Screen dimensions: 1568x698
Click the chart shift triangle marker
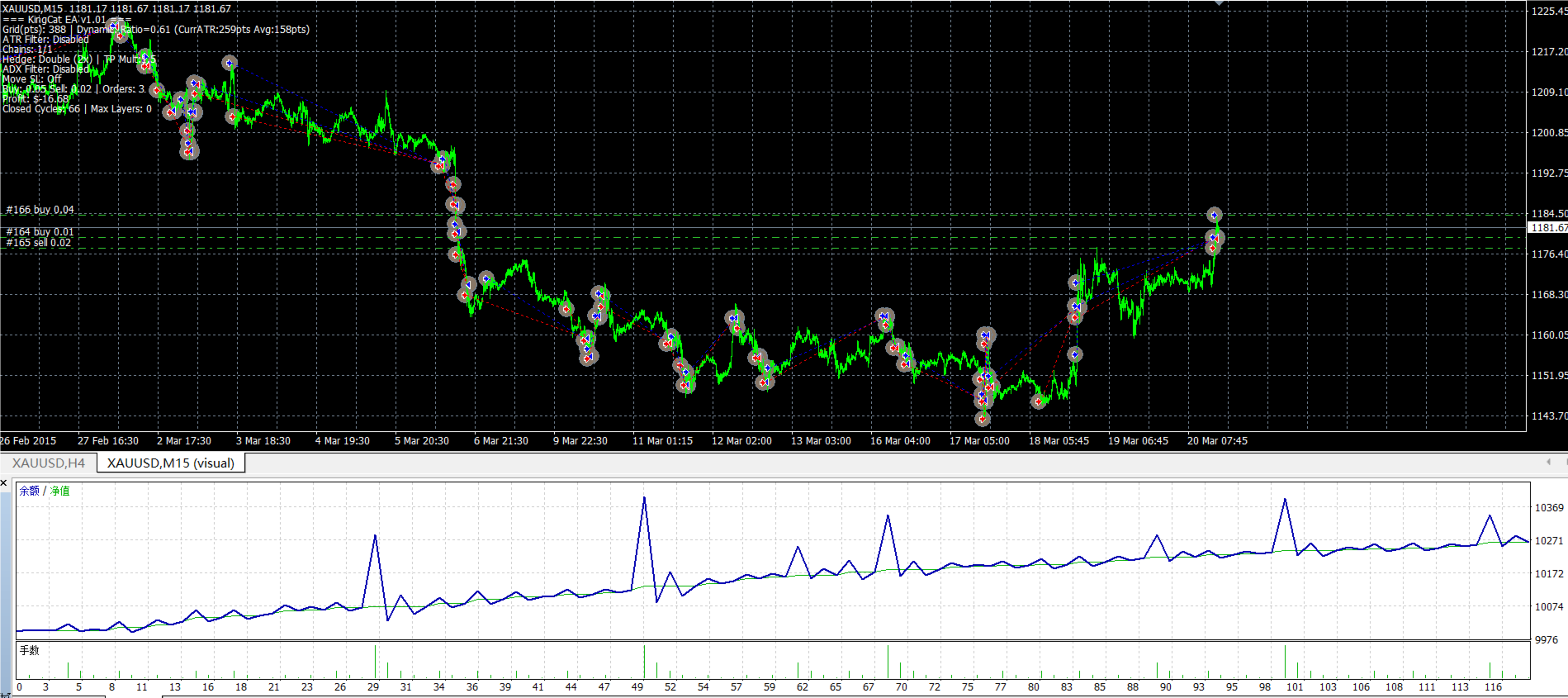(x=1219, y=3)
